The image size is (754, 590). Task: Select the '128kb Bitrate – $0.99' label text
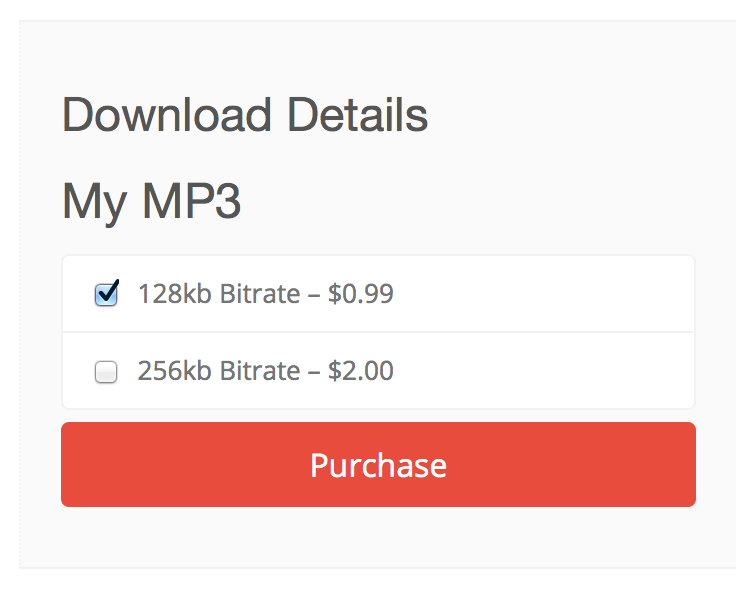(x=266, y=293)
